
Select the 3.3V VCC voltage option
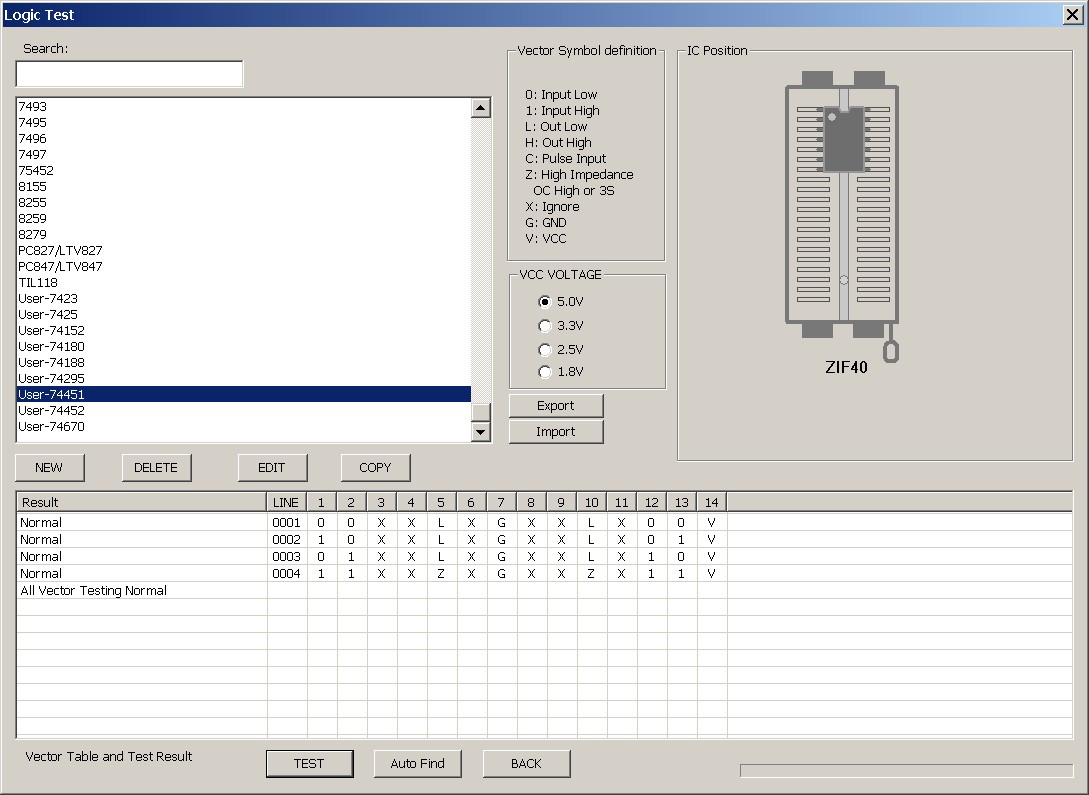click(x=545, y=326)
